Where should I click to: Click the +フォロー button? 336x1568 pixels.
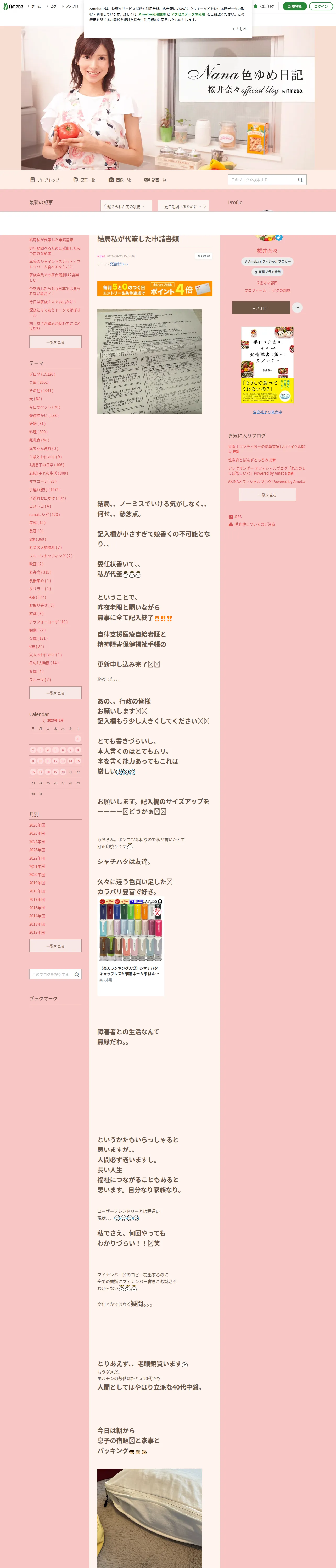tap(261, 308)
